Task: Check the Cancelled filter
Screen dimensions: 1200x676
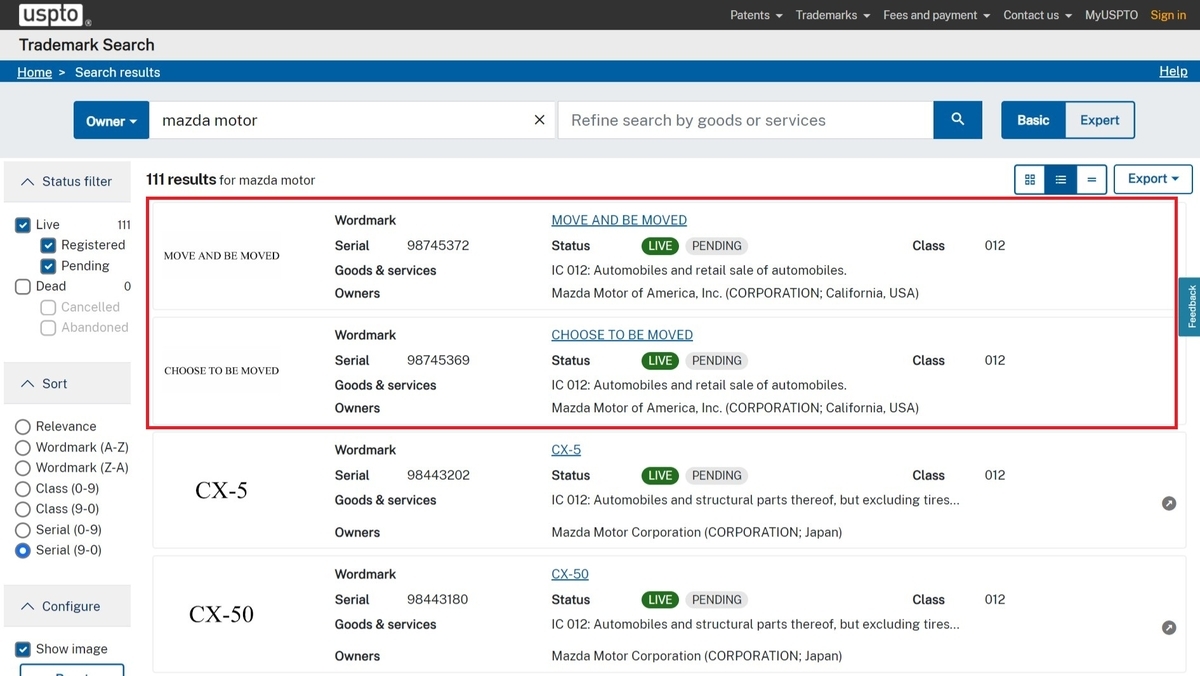Action: 48,307
